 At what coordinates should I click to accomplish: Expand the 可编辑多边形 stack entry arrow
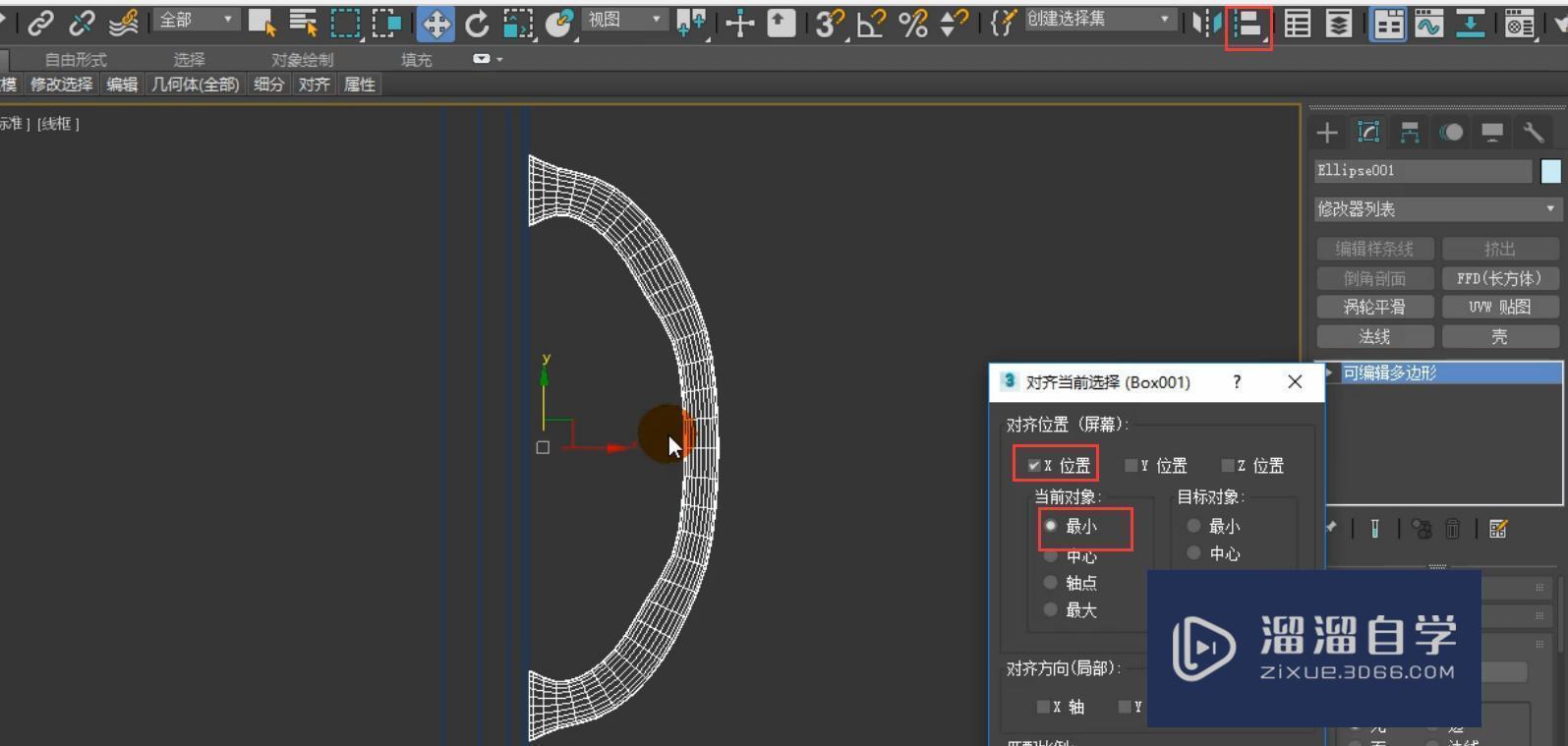(x=1329, y=373)
